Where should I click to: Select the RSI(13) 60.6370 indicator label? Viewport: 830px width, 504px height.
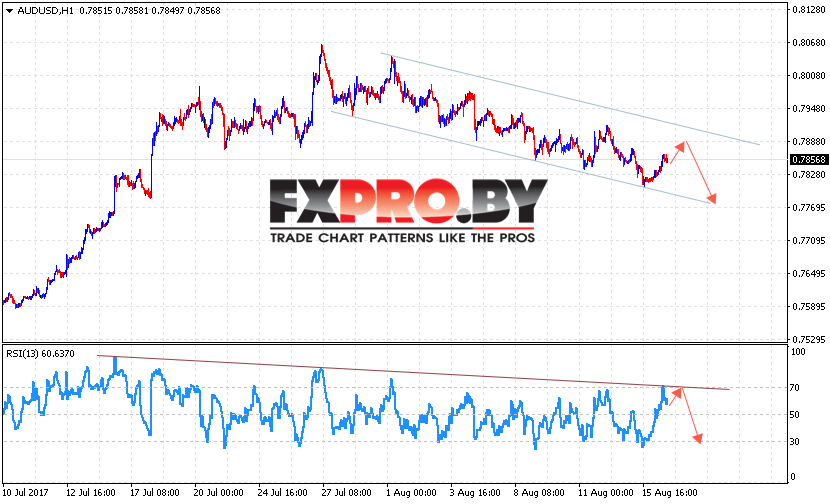(x=40, y=353)
